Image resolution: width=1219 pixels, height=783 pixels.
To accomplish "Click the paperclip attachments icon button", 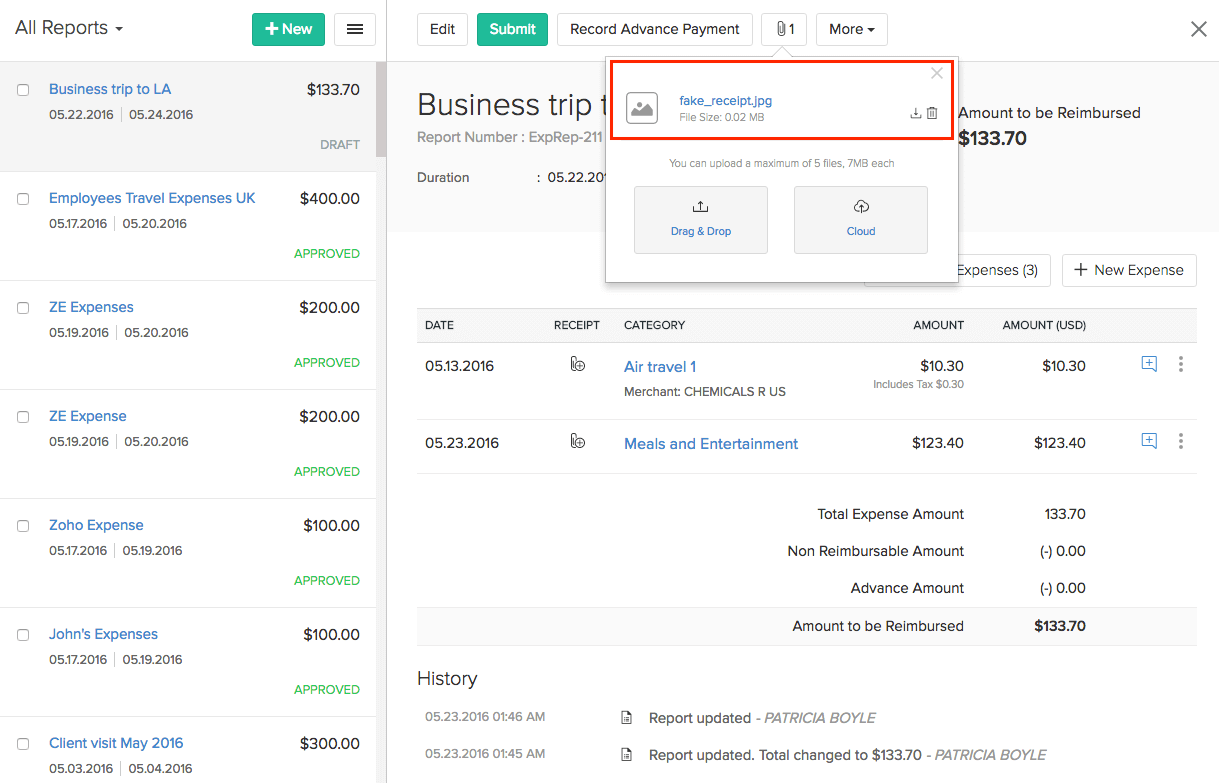I will (x=784, y=29).
